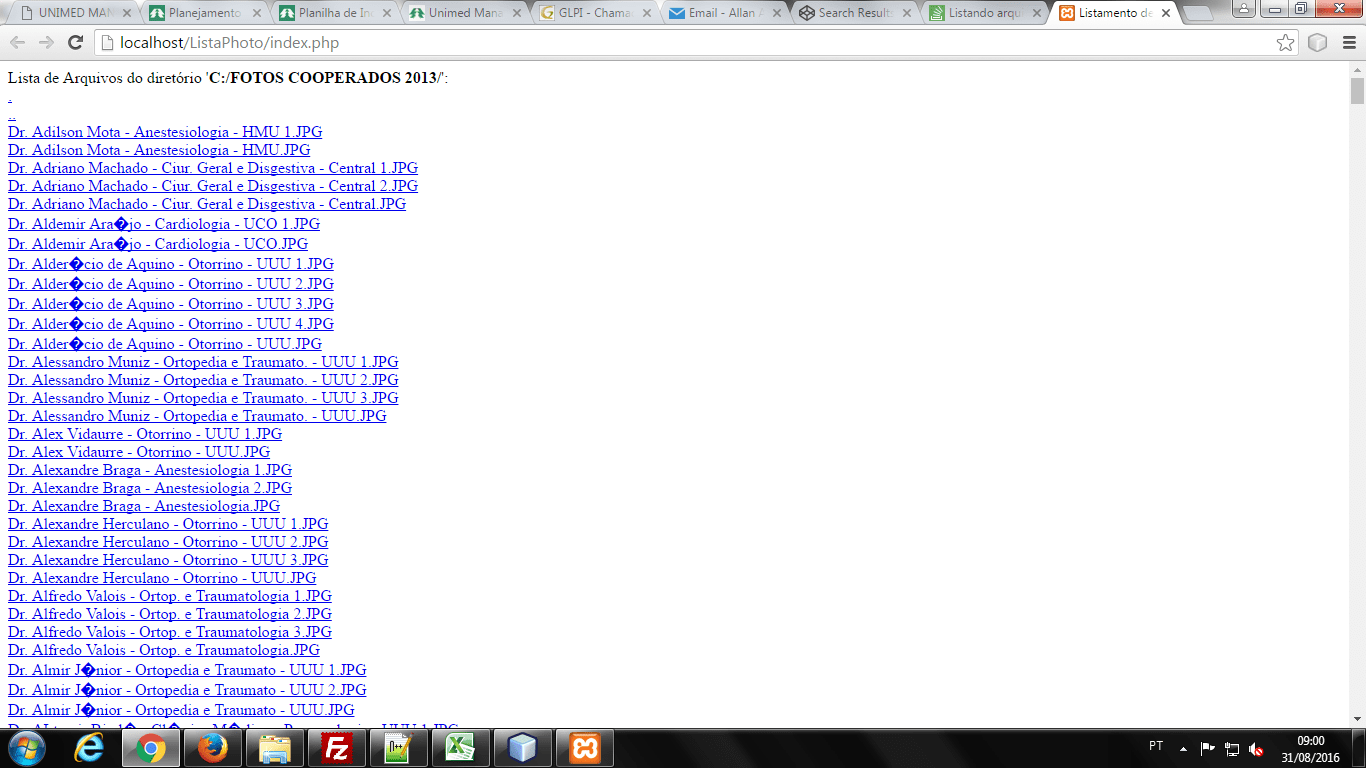Open 'Dr. Alexandre Herculano - Otorrino - UUU 3.JPG'
Viewport: 1366px width, 768px height.
tap(168, 560)
